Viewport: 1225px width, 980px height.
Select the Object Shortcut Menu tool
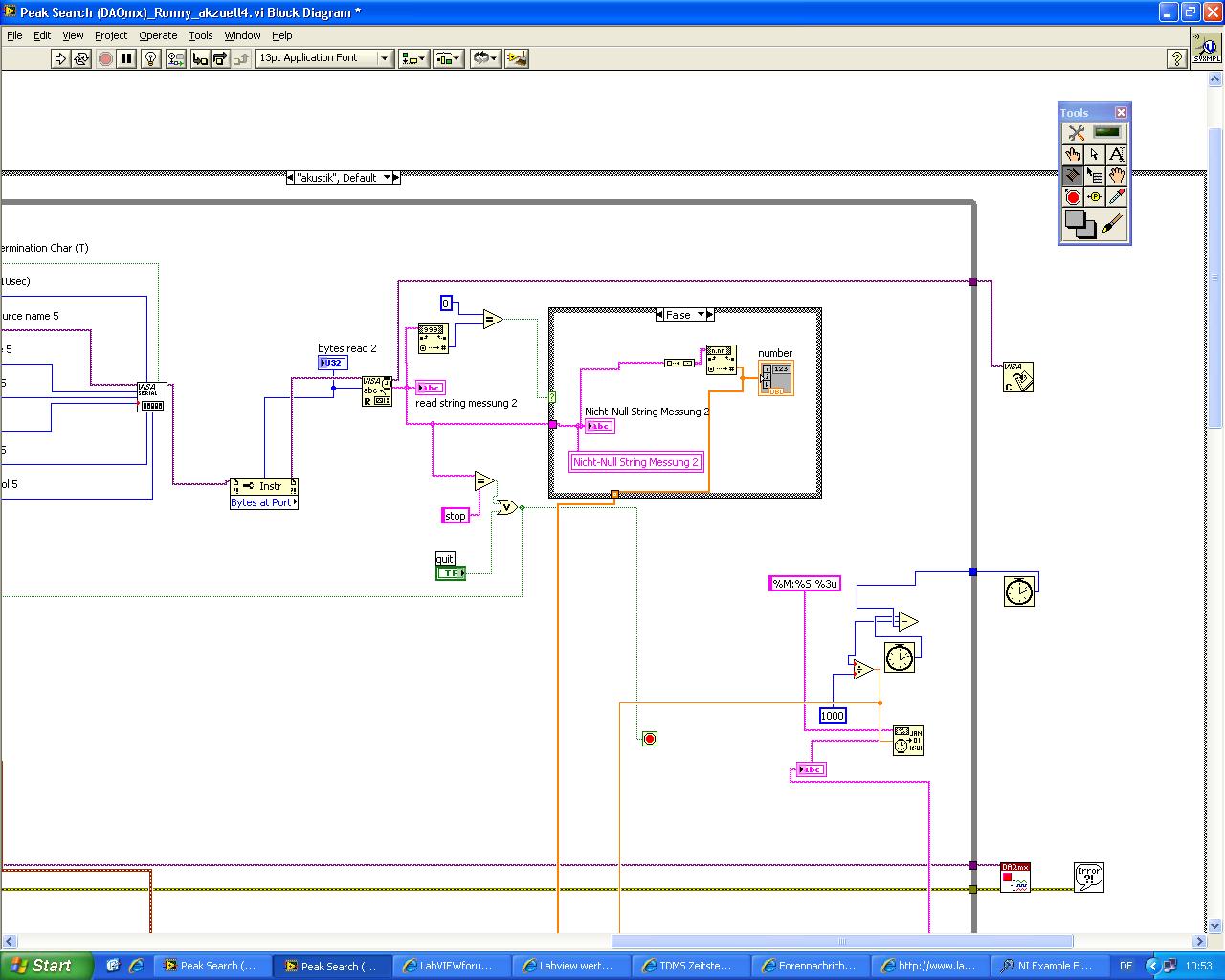(1094, 175)
